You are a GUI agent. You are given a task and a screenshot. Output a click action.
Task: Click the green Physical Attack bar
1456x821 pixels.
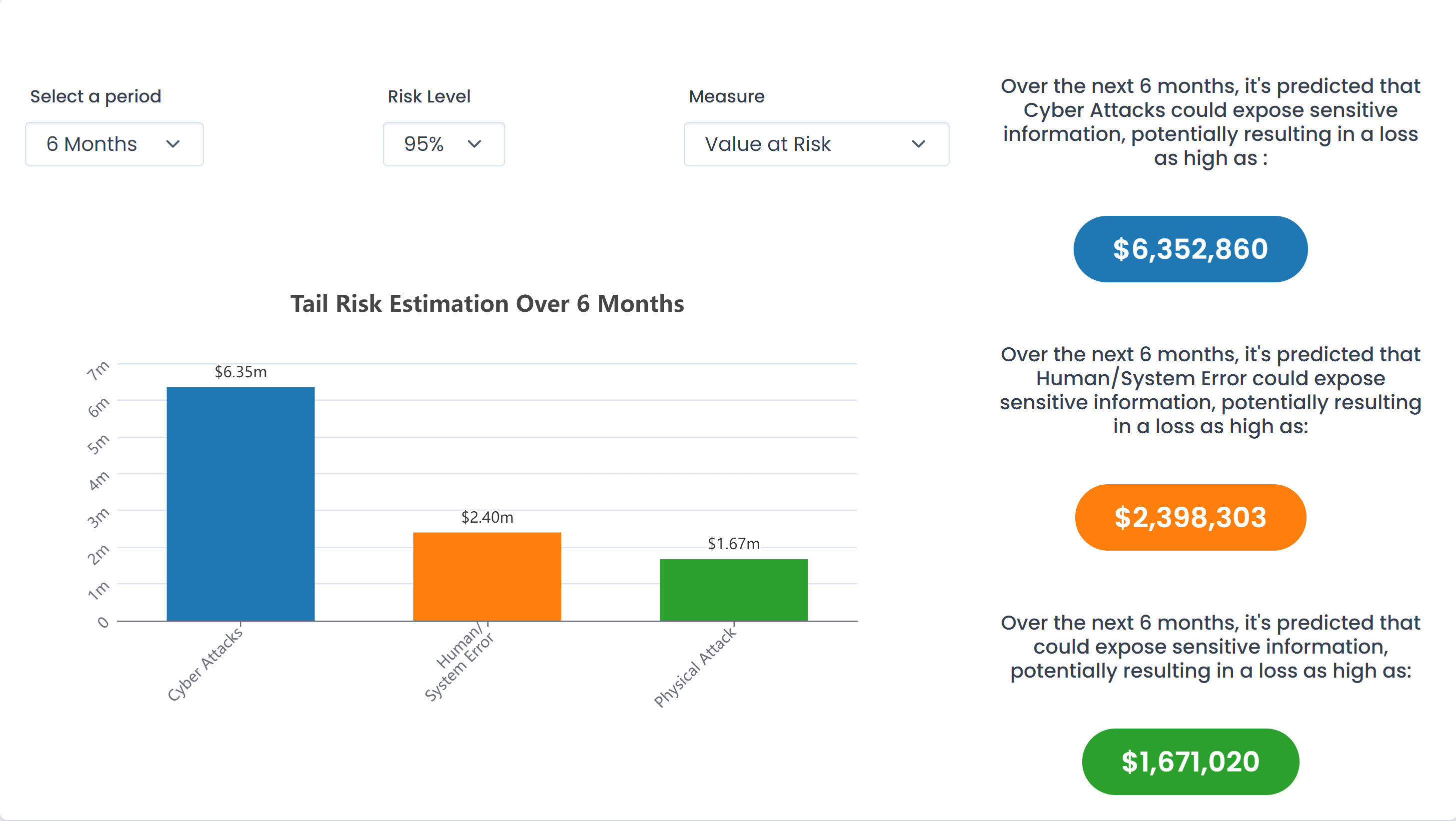coord(733,589)
